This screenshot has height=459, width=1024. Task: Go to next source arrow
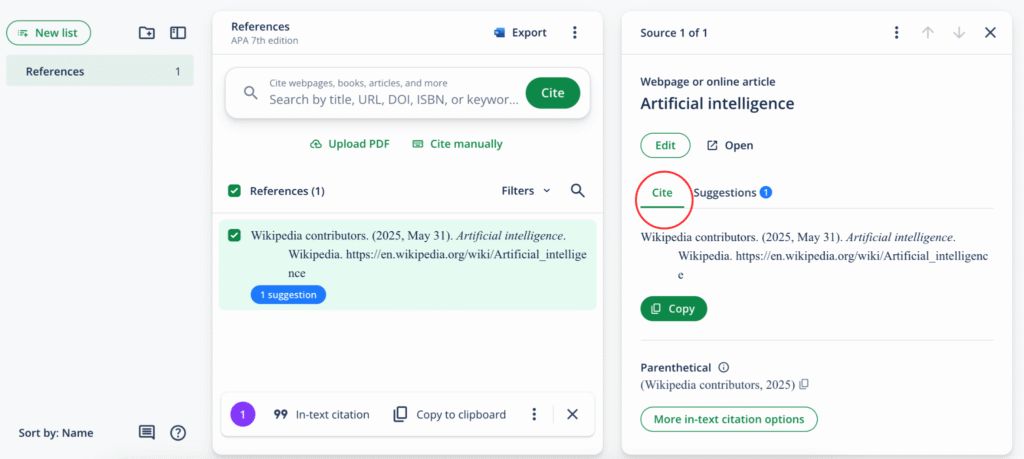tap(959, 33)
